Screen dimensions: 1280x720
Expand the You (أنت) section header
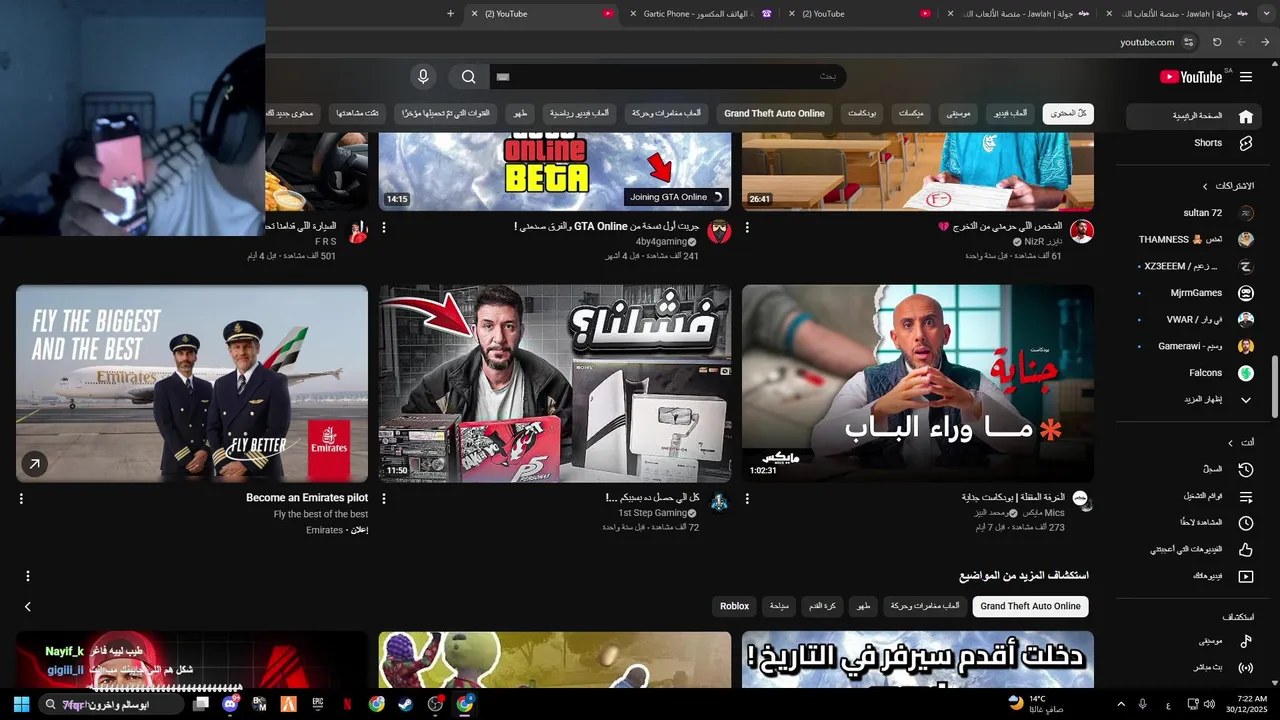coord(1241,442)
